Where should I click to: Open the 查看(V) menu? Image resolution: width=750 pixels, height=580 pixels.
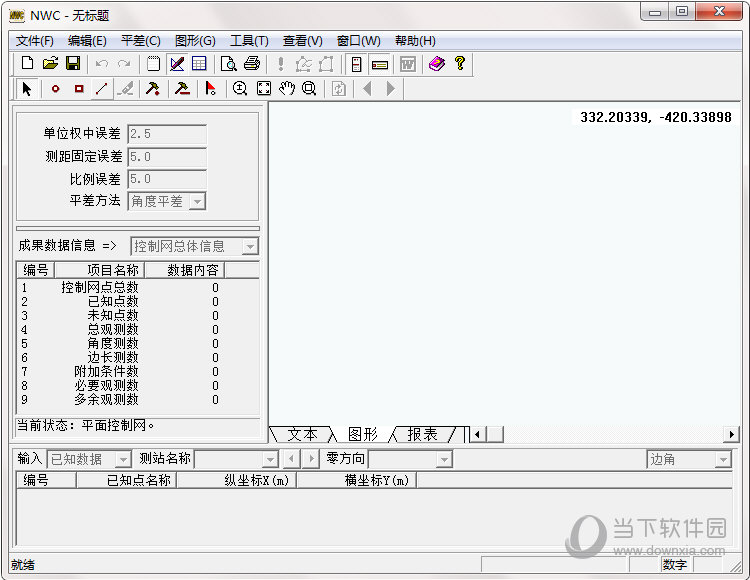pyautogui.click(x=303, y=41)
